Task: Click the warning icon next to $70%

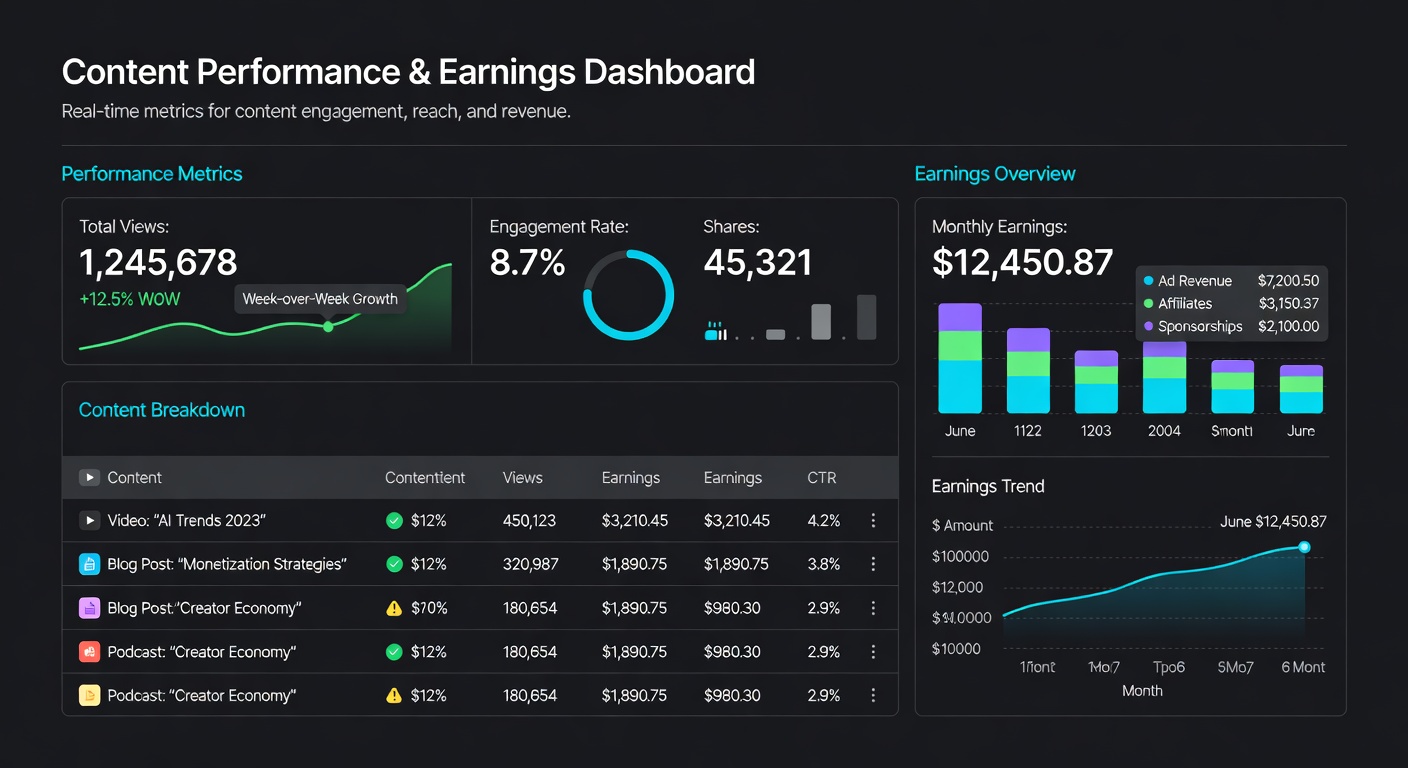Action: [x=394, y=607]
